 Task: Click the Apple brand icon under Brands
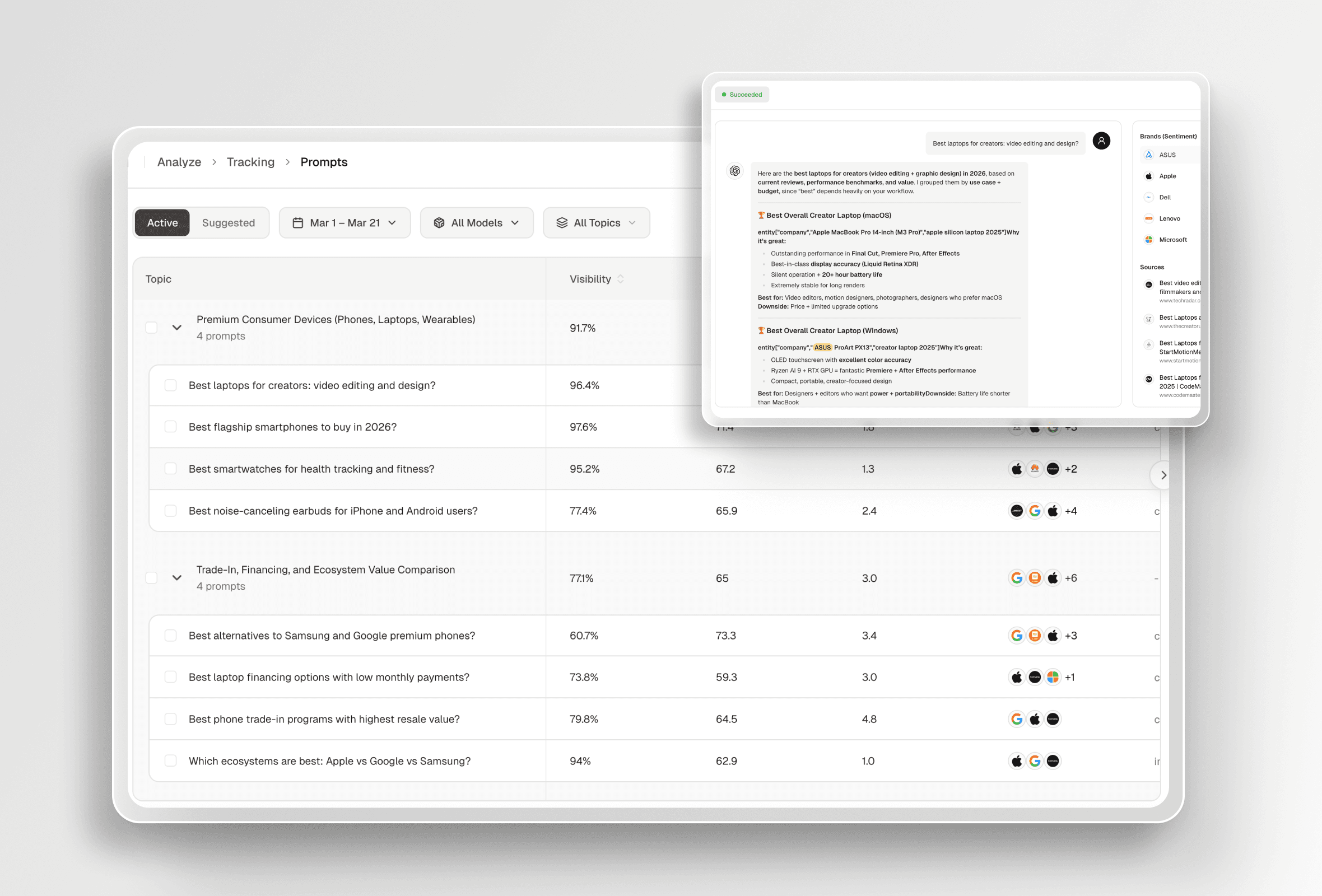pyautogui.click(x=1149, y=176)
